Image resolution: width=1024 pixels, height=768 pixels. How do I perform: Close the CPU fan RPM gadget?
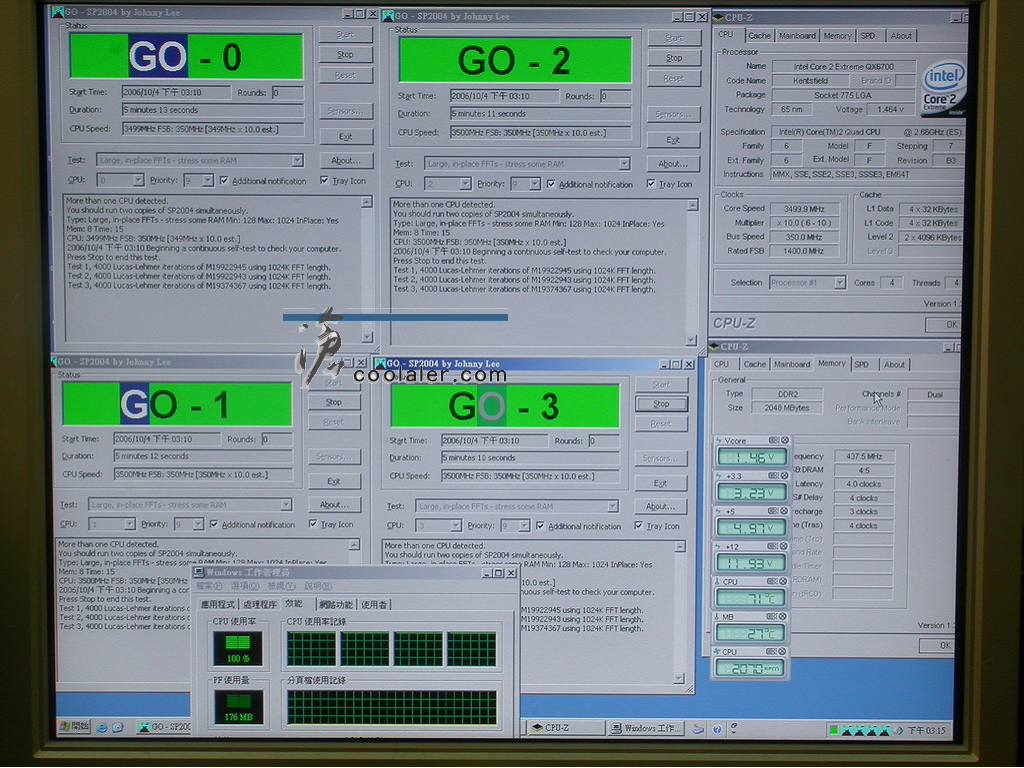784,651
